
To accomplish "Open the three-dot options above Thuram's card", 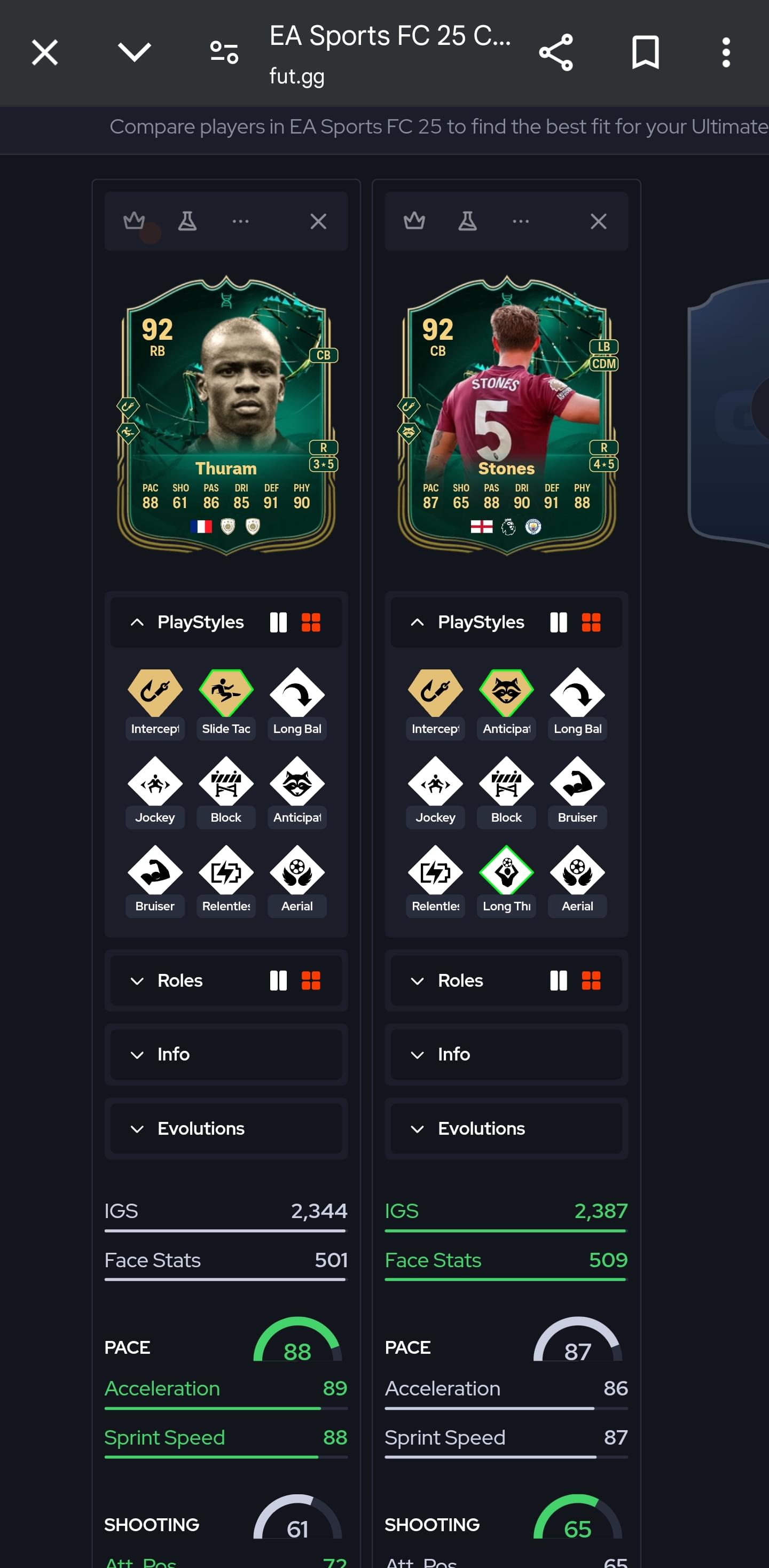I will pos(241,221).
